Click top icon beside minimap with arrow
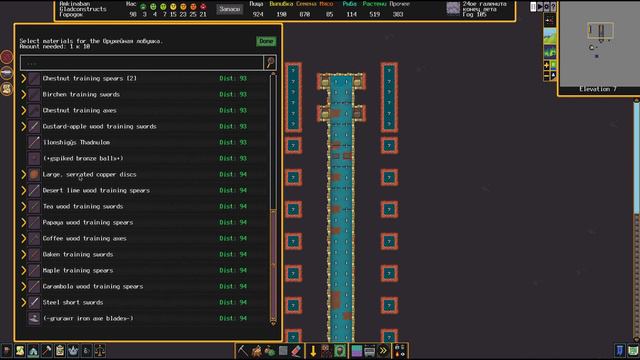This screenshot has width=640, height=360. [x=550, y=20]
